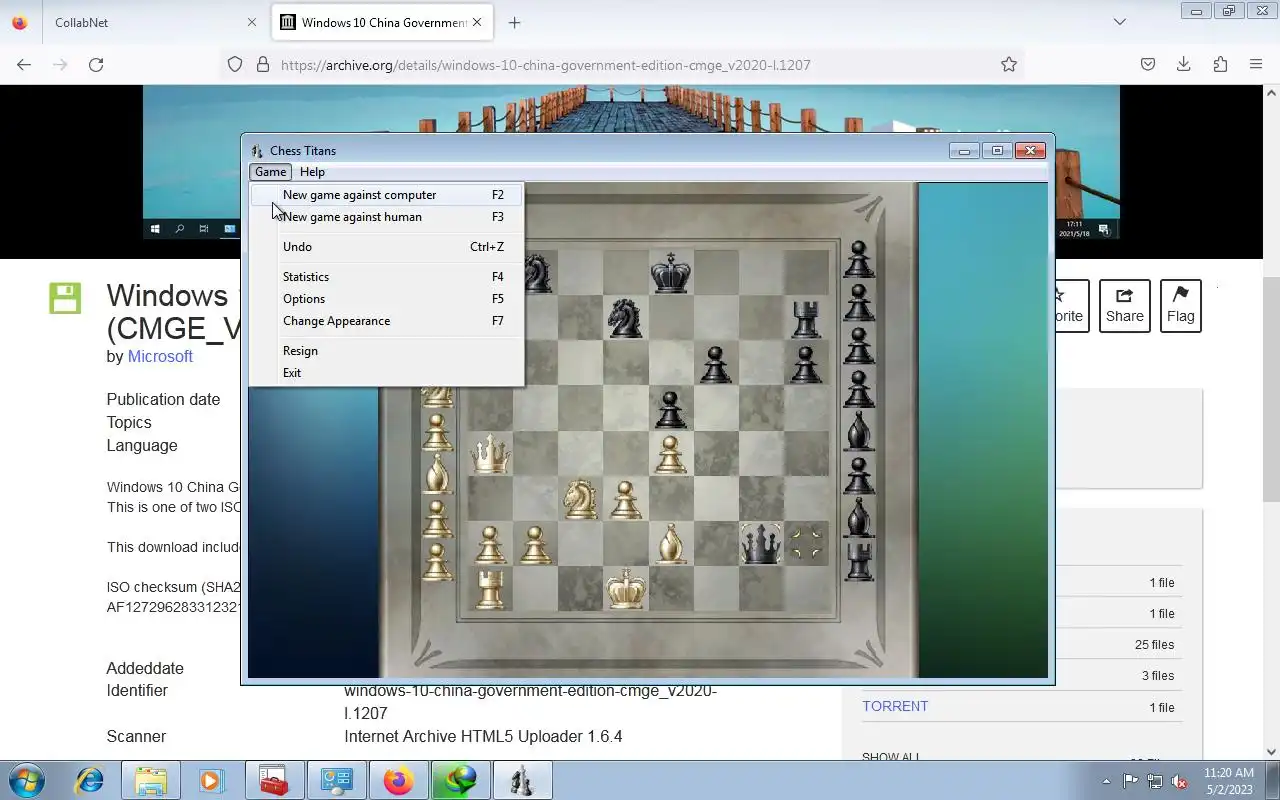Open the tracking protection shield icon
This screenshot has width=1280, height=800.
tap(235, 64)
